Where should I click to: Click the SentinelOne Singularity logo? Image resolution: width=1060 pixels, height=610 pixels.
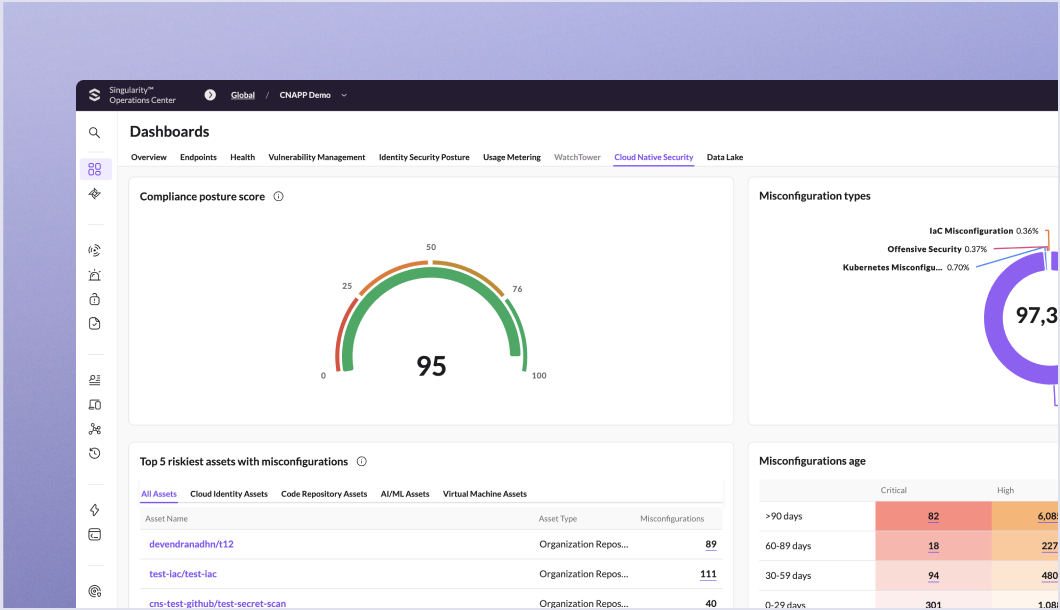[95, 95]
